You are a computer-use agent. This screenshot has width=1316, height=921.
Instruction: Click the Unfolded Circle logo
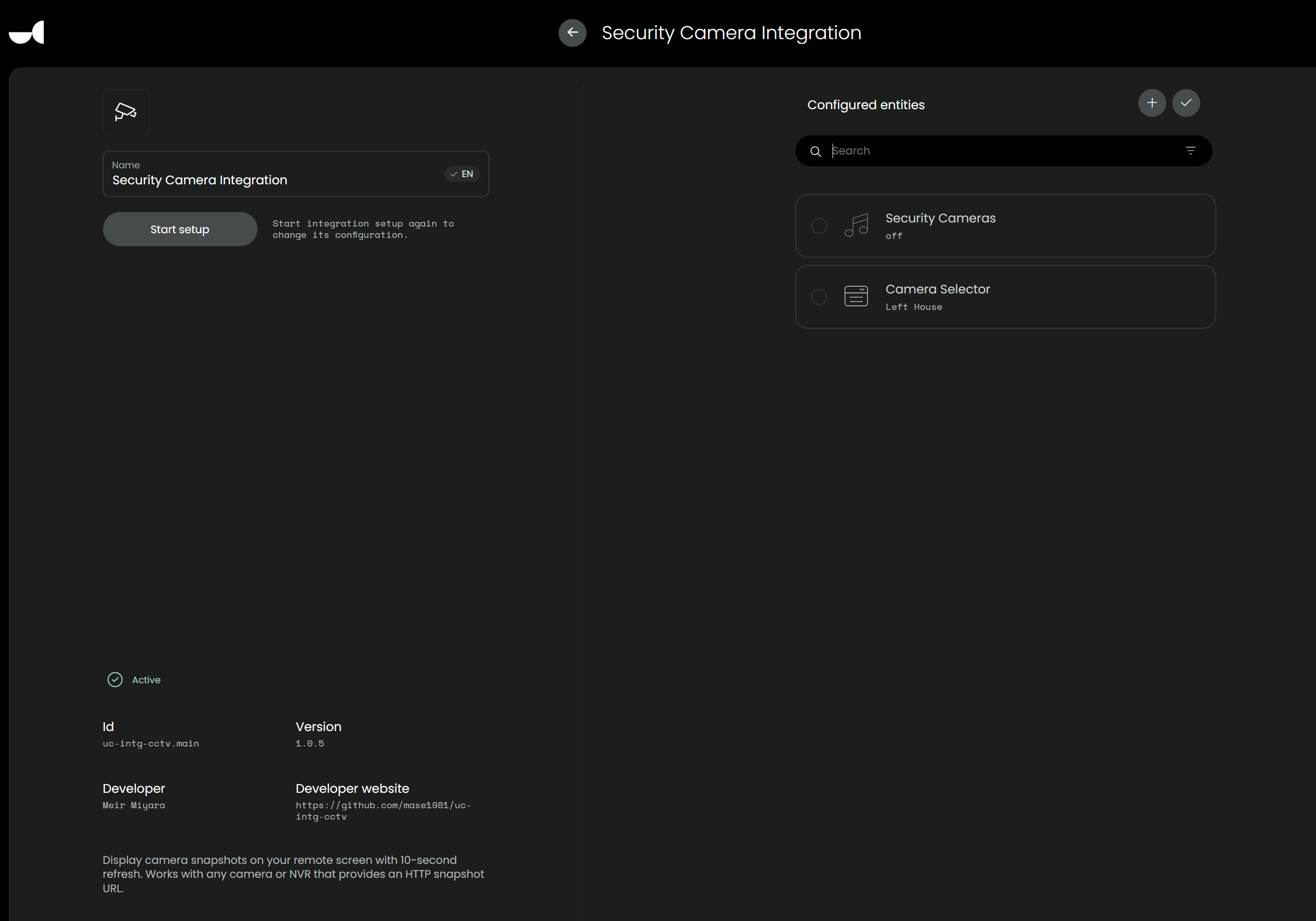[x=26, y=32]
